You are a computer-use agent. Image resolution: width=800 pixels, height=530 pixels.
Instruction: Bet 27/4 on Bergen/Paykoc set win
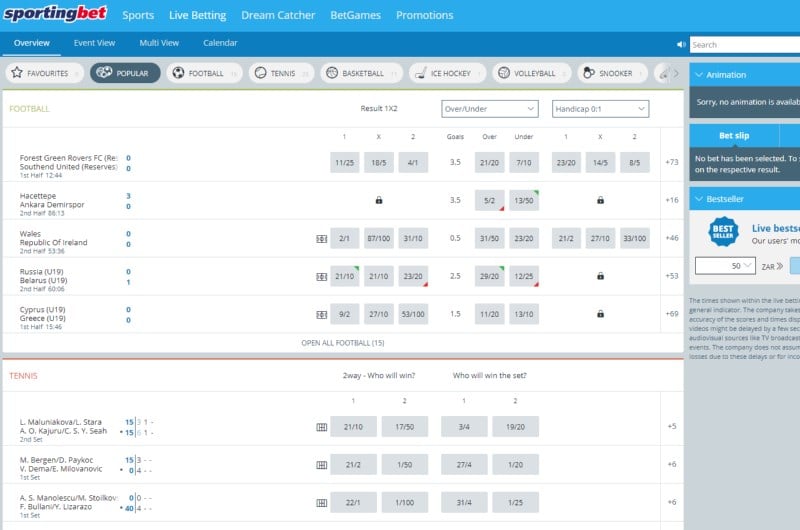tap(464, 465)
